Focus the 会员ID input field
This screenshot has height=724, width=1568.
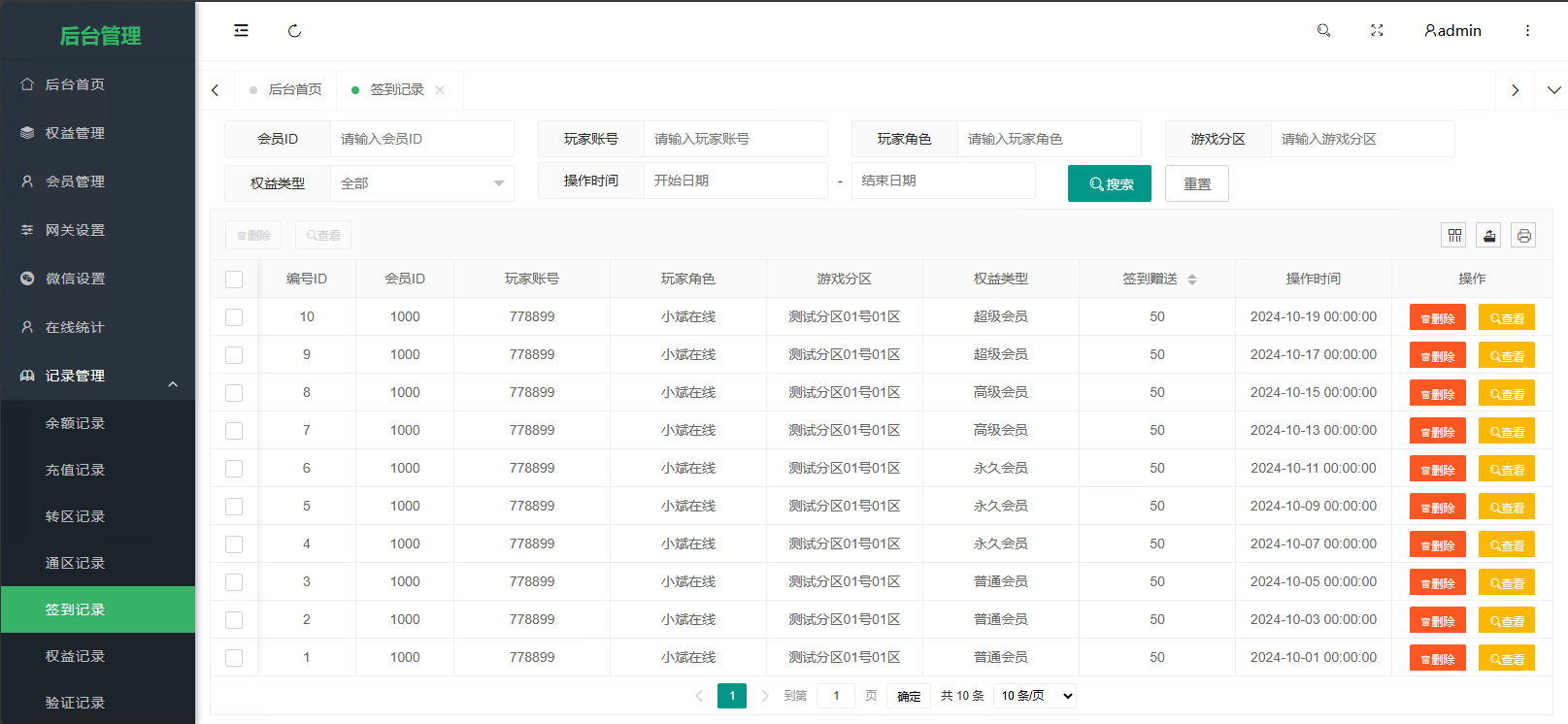click(x=422, y=139)
